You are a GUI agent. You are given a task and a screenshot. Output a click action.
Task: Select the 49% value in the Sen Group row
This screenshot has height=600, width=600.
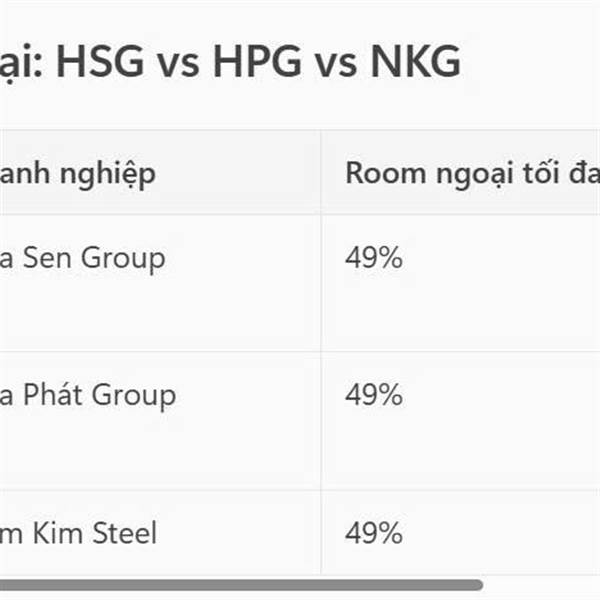pyautogui.click(x=373, y=258)
